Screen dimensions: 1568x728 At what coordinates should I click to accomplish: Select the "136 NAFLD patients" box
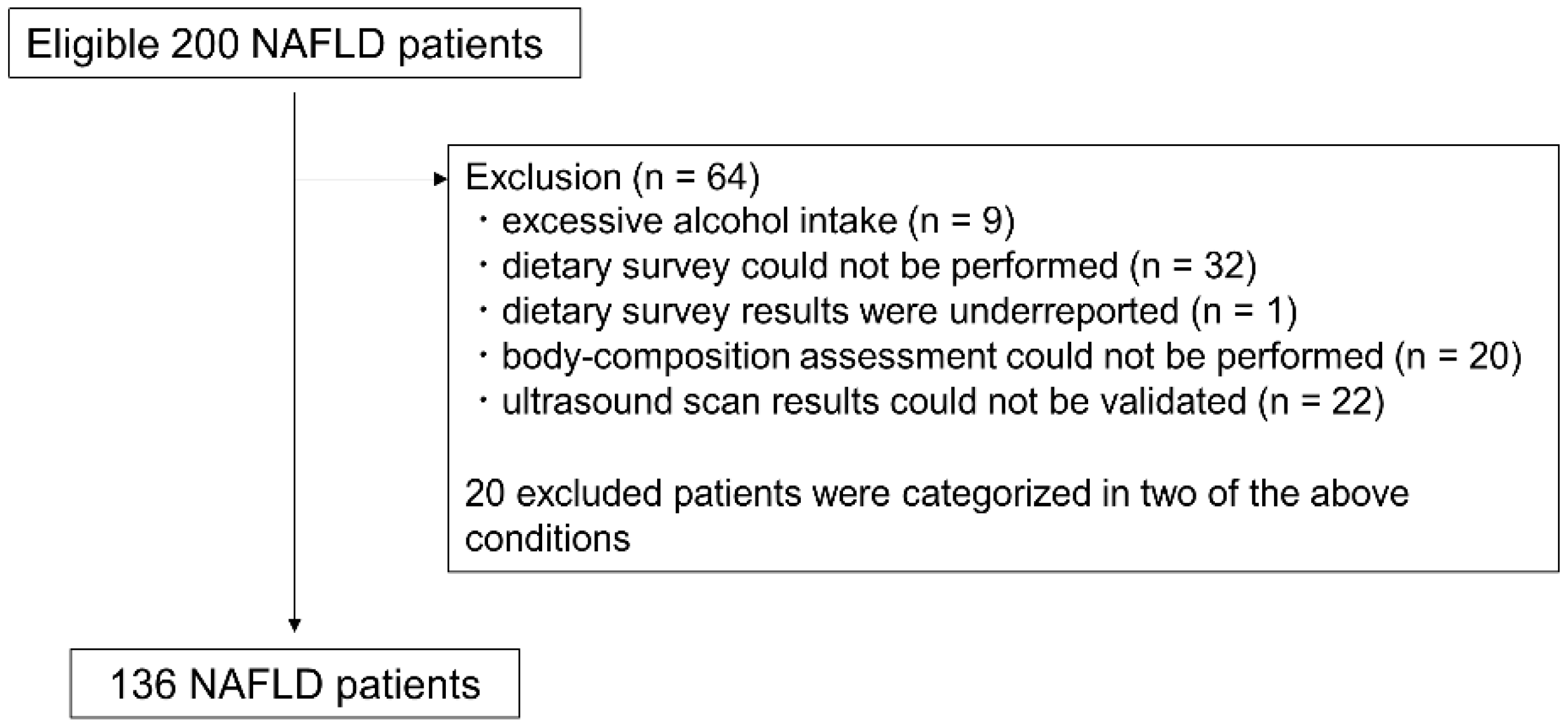pos(294,684)
